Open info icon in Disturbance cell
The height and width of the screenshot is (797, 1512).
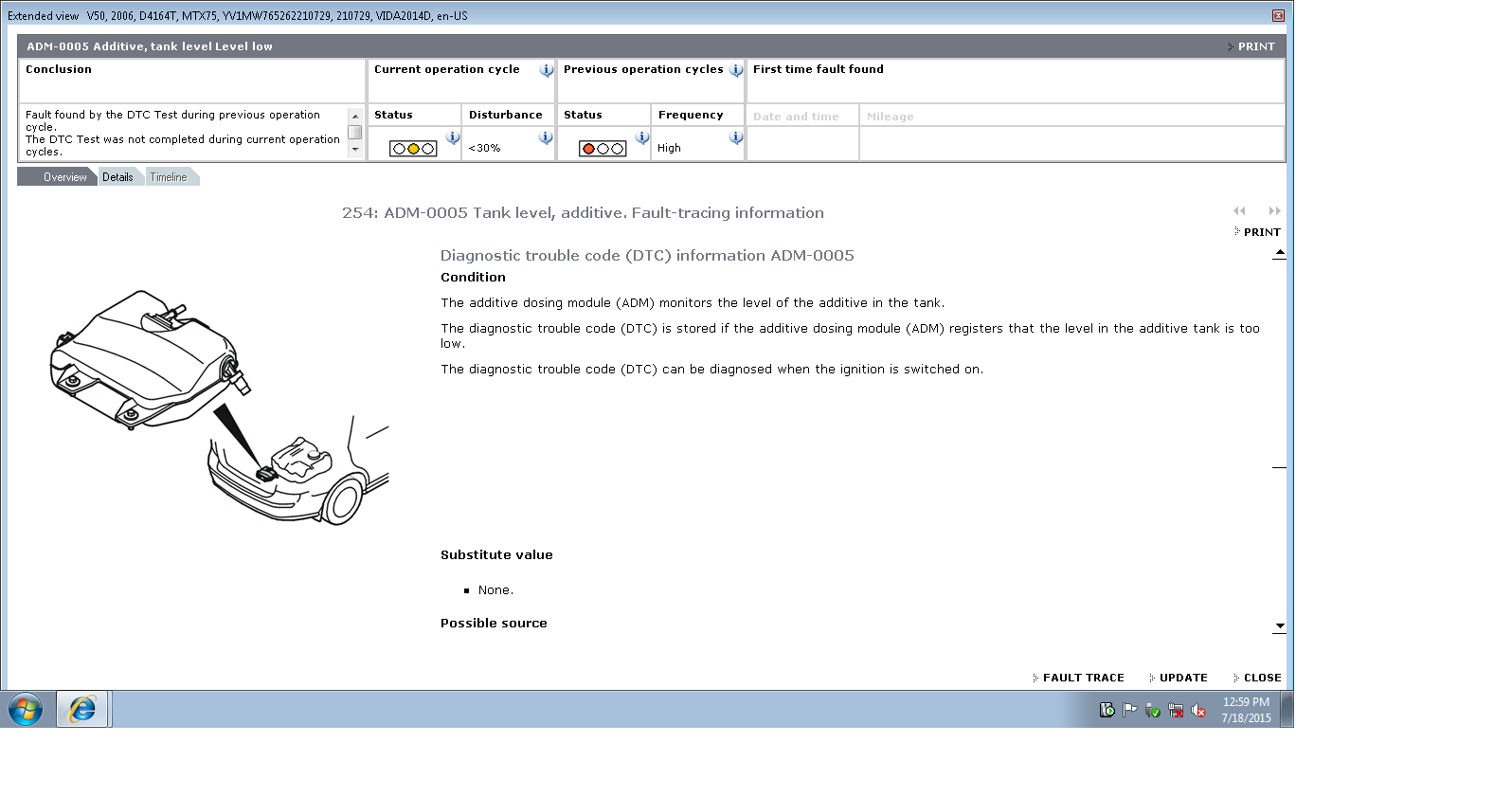pyautogui.click(x=546, y=138)
